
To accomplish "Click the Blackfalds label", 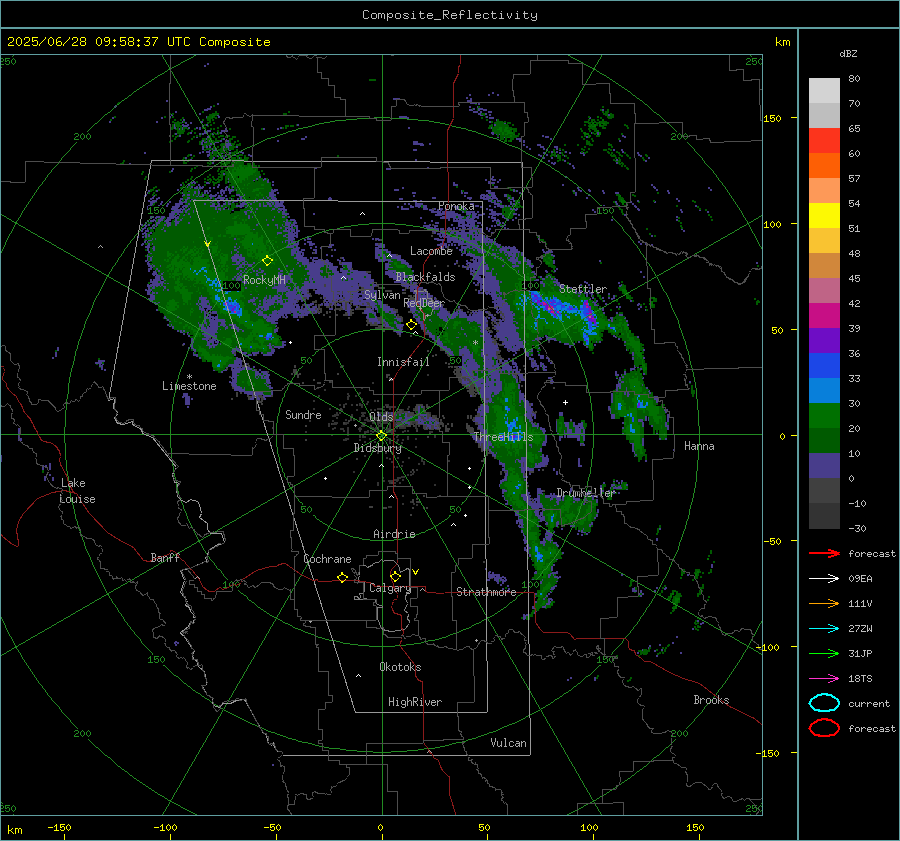I will [425, 277].
